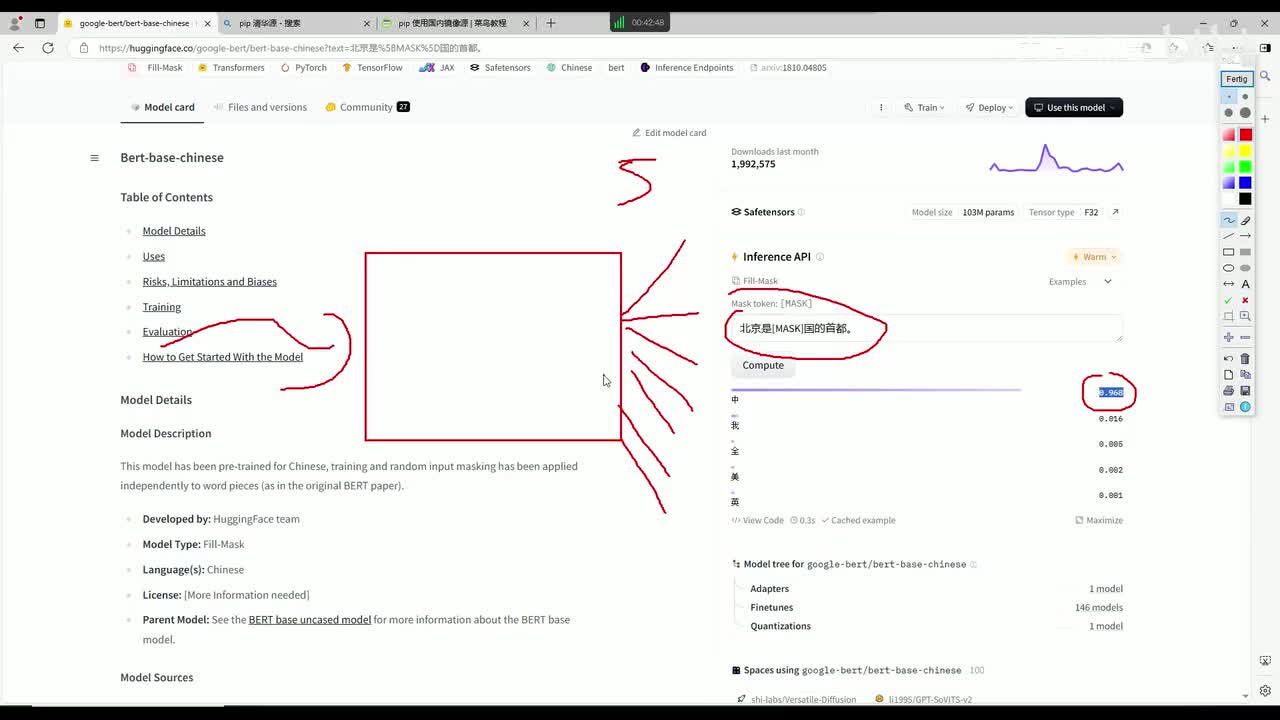1280x720 pixels.
Task: Select the smallest pen size dot
Action: point(1229,97)
